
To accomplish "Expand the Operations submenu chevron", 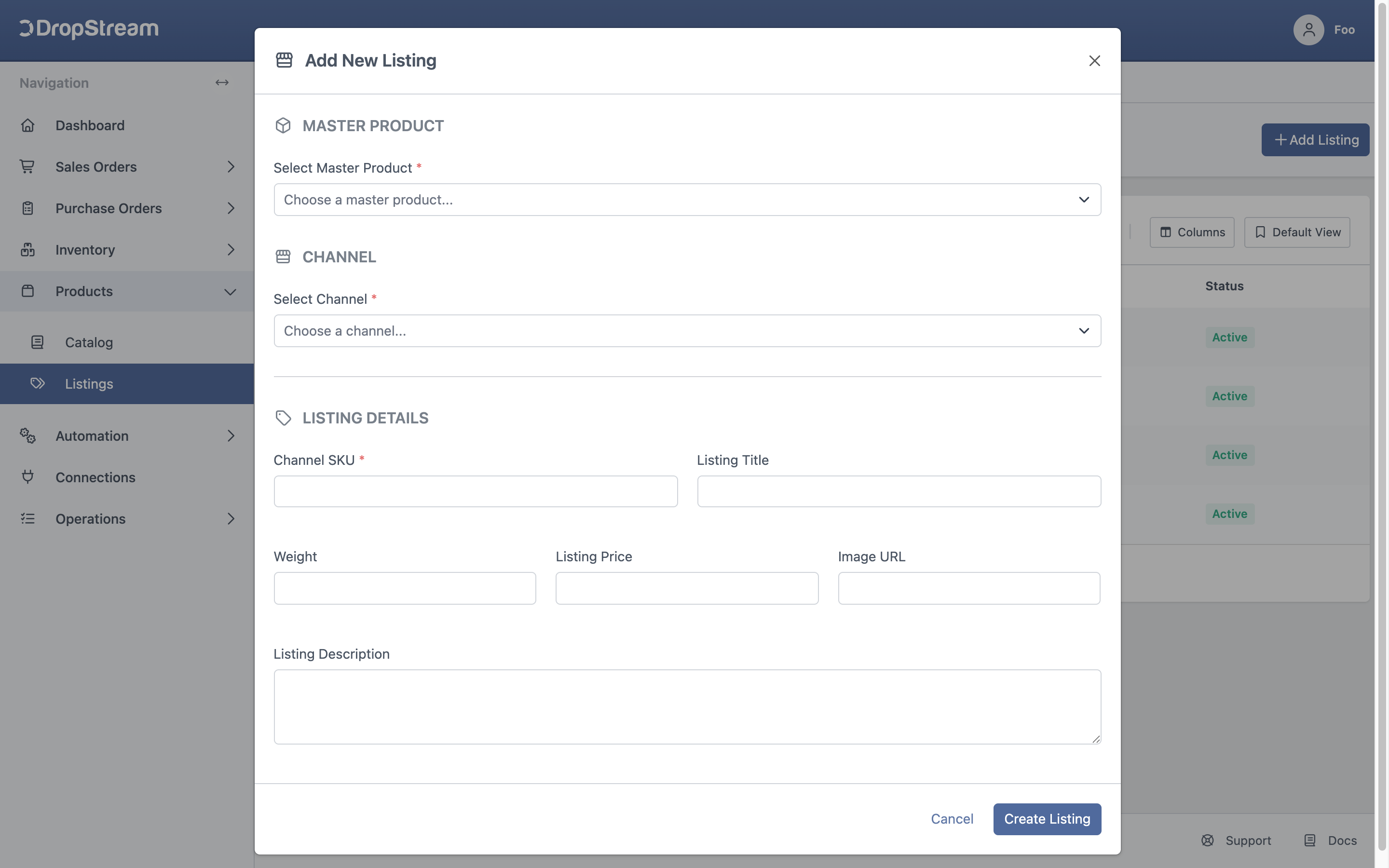I will [x=231, y=518].
